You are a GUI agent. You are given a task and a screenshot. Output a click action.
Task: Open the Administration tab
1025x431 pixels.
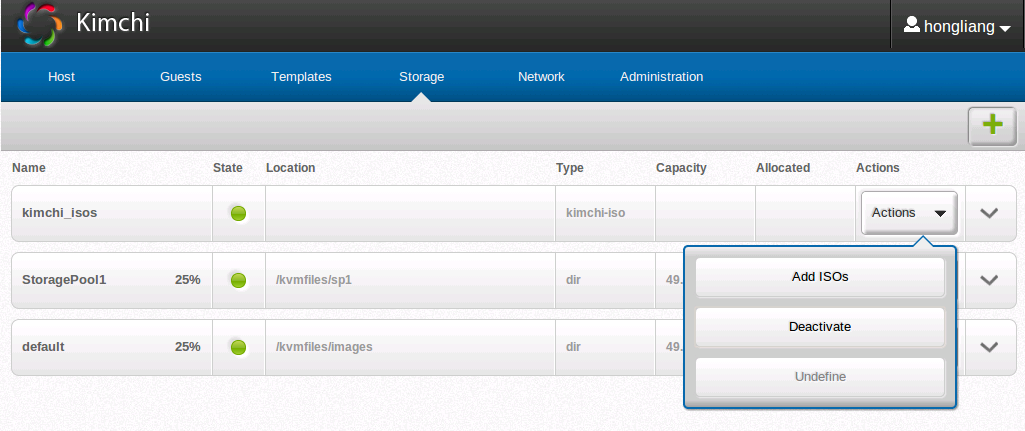point(661,77)
